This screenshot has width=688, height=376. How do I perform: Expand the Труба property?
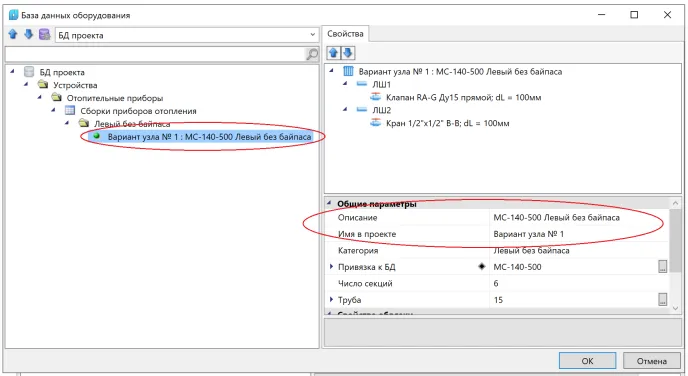tap(331, 299)
